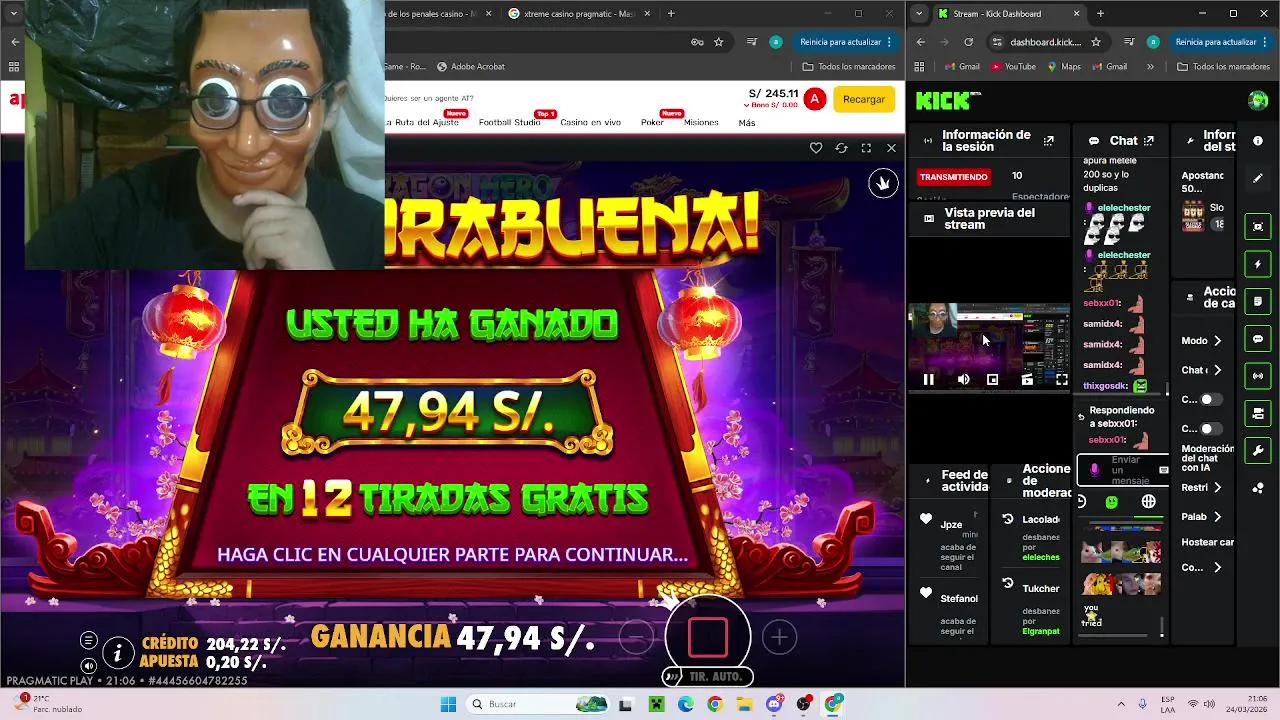Toggle the second chat action switch
This screenshot has width=1280, height=720.
point(1211,428)
